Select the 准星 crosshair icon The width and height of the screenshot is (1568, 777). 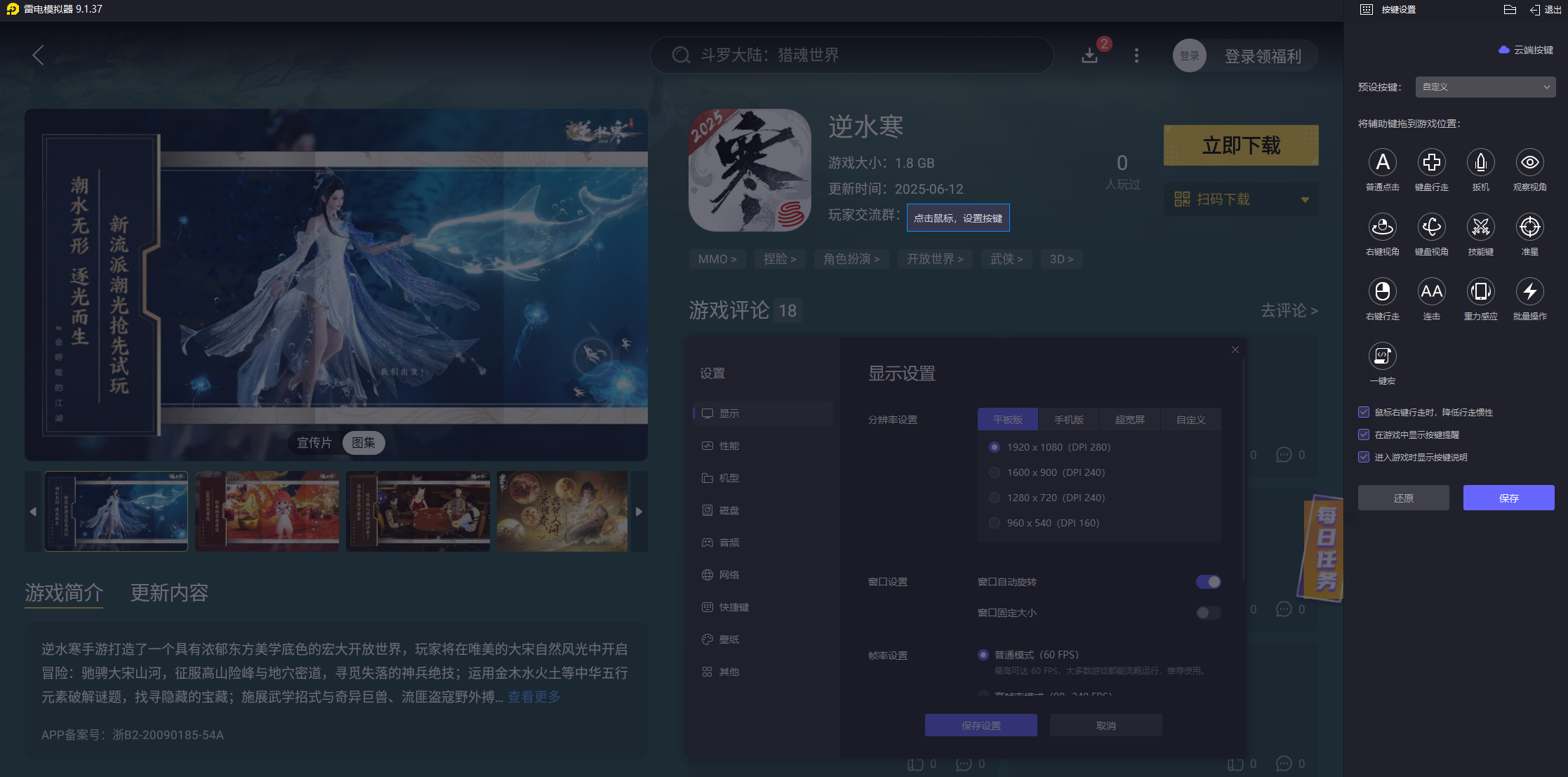click(x=1529, y=227)
